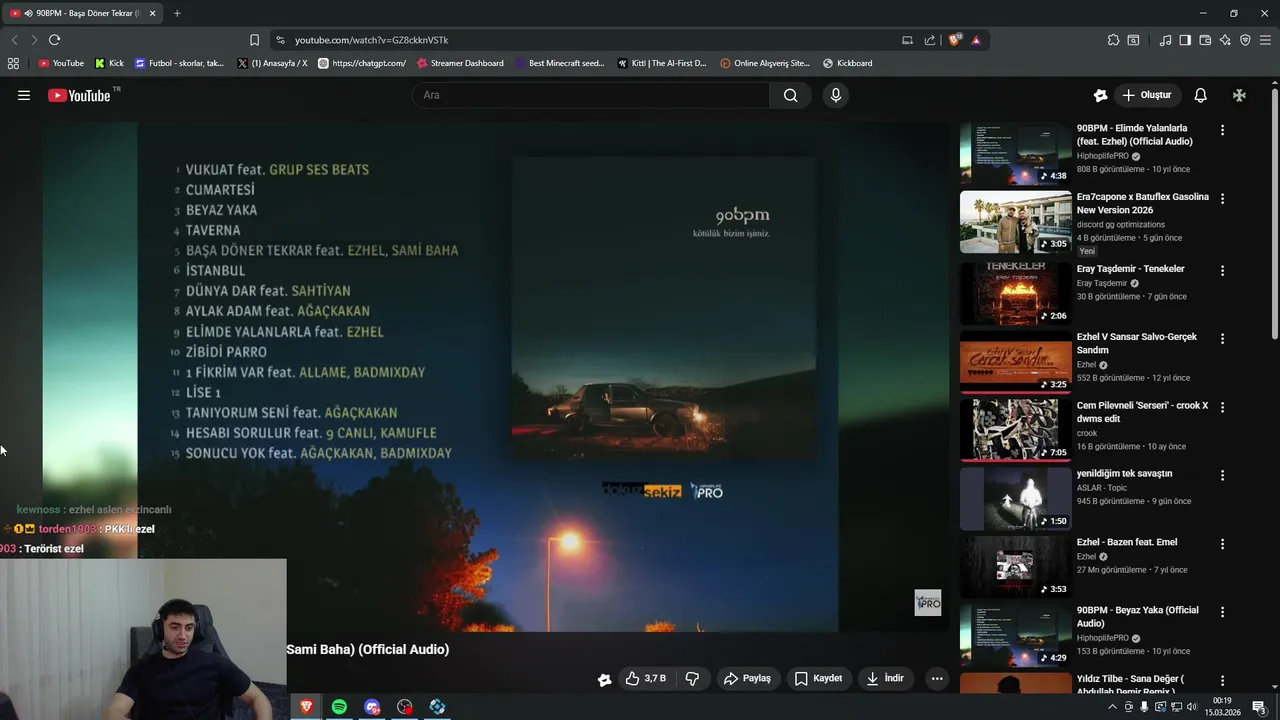
Task: Open the Online Alışveriş Site bookmark
Action: (764, 63)
